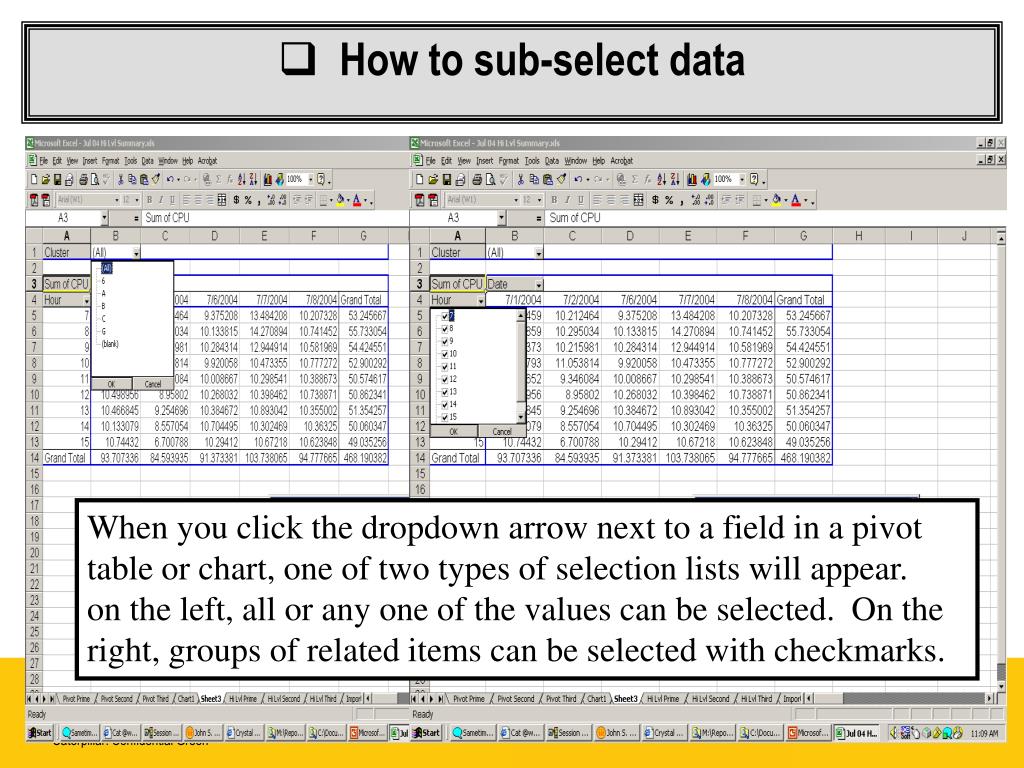
Task: Switch to Pivot Prime tab in right window
Action: [x=469, y=699]
